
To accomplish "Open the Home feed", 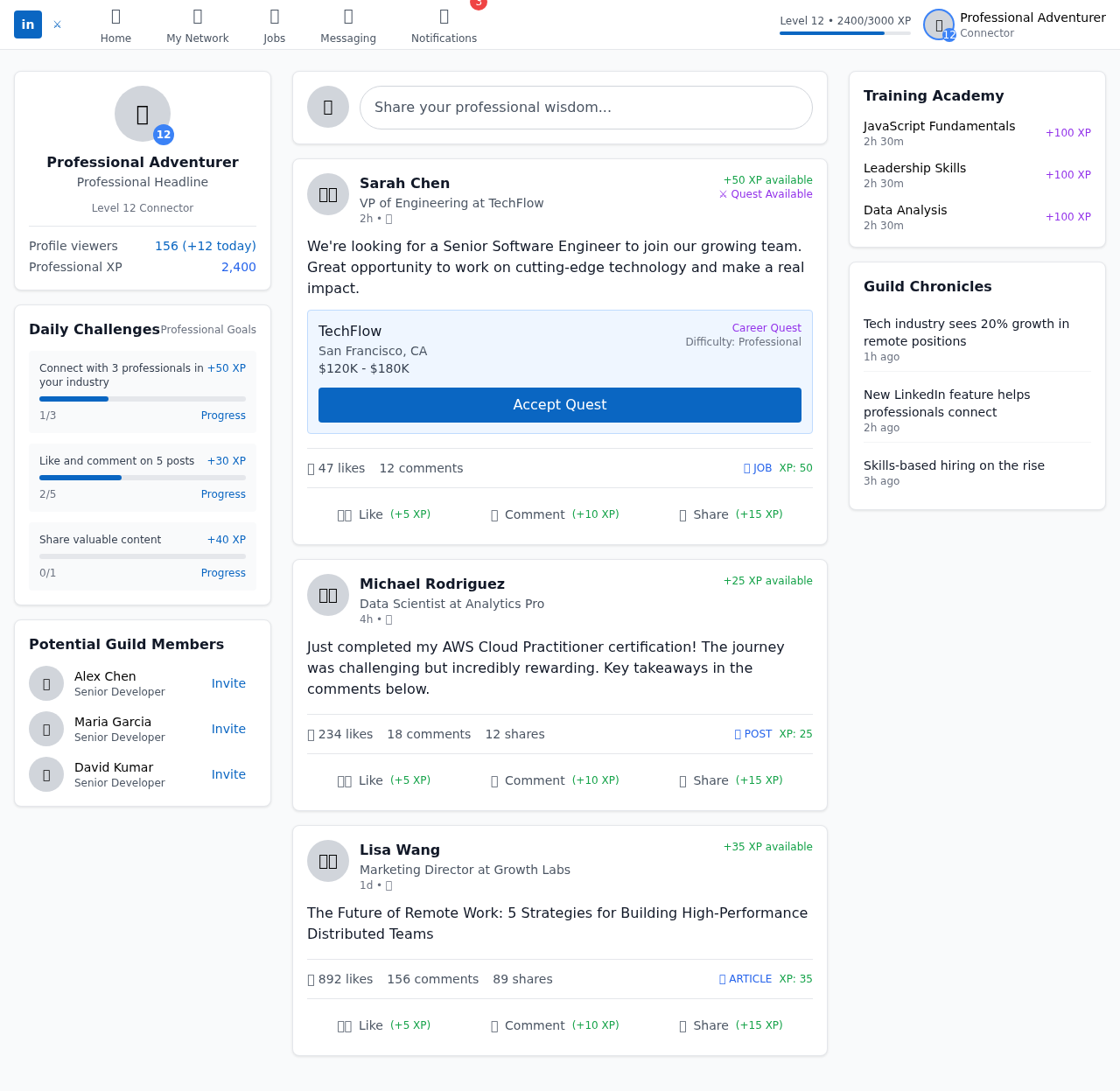I will click(115, 25).
